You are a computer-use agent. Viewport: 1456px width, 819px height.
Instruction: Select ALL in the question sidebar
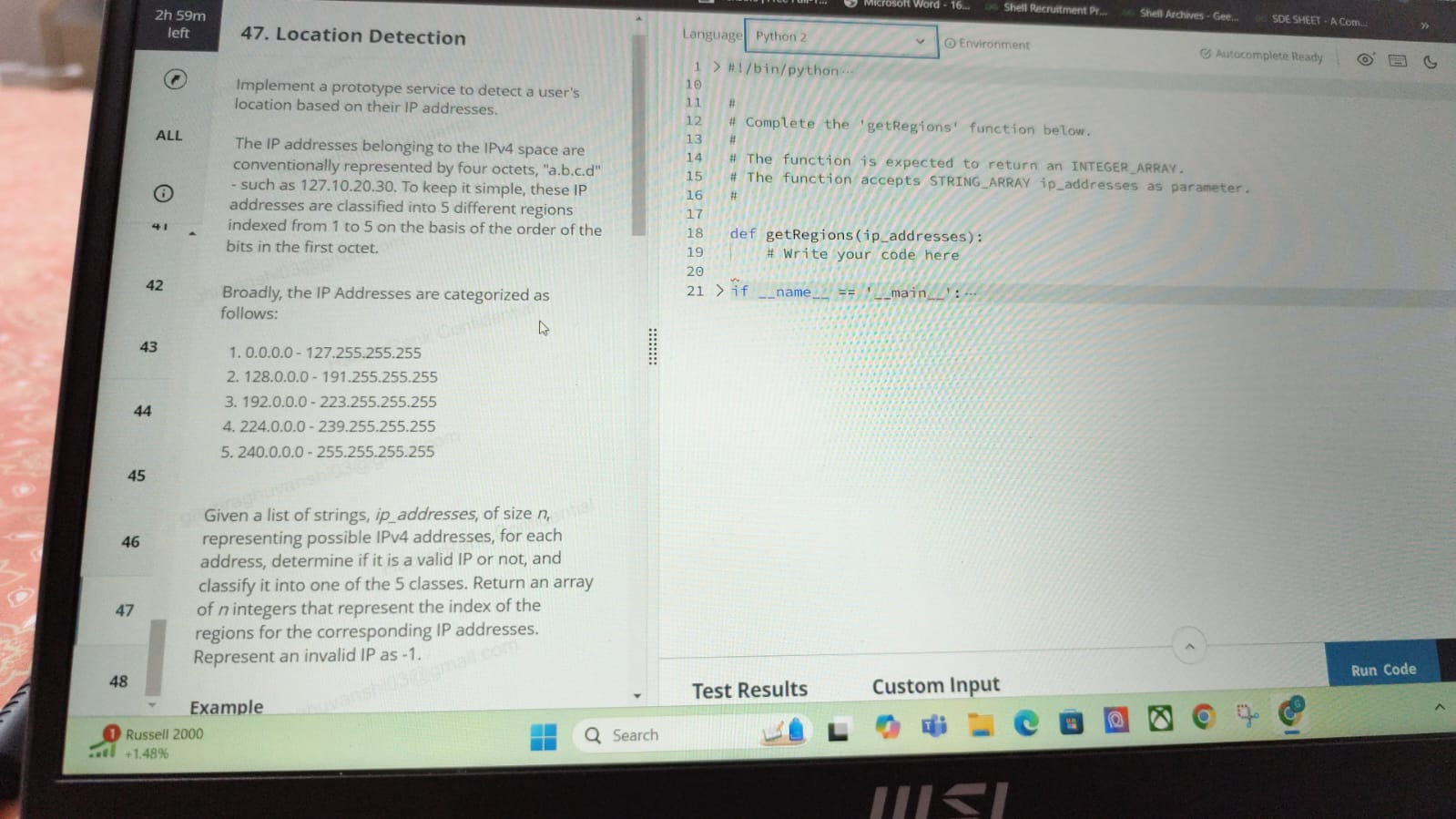168,135
